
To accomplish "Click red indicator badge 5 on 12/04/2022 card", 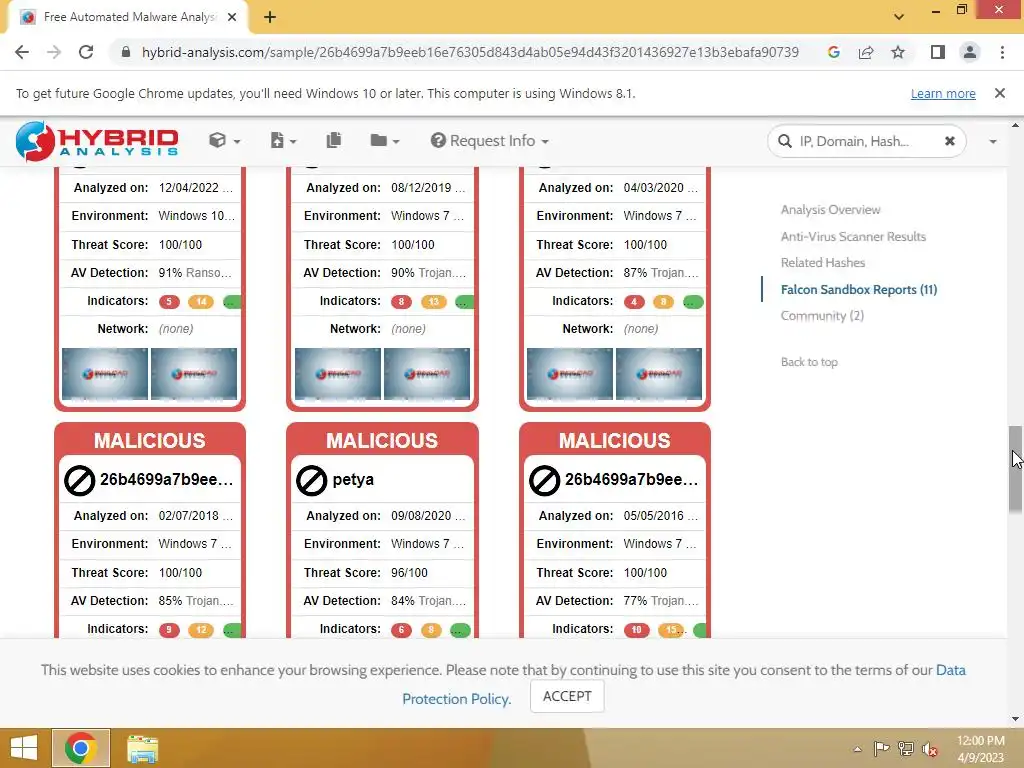I will 169,302.
